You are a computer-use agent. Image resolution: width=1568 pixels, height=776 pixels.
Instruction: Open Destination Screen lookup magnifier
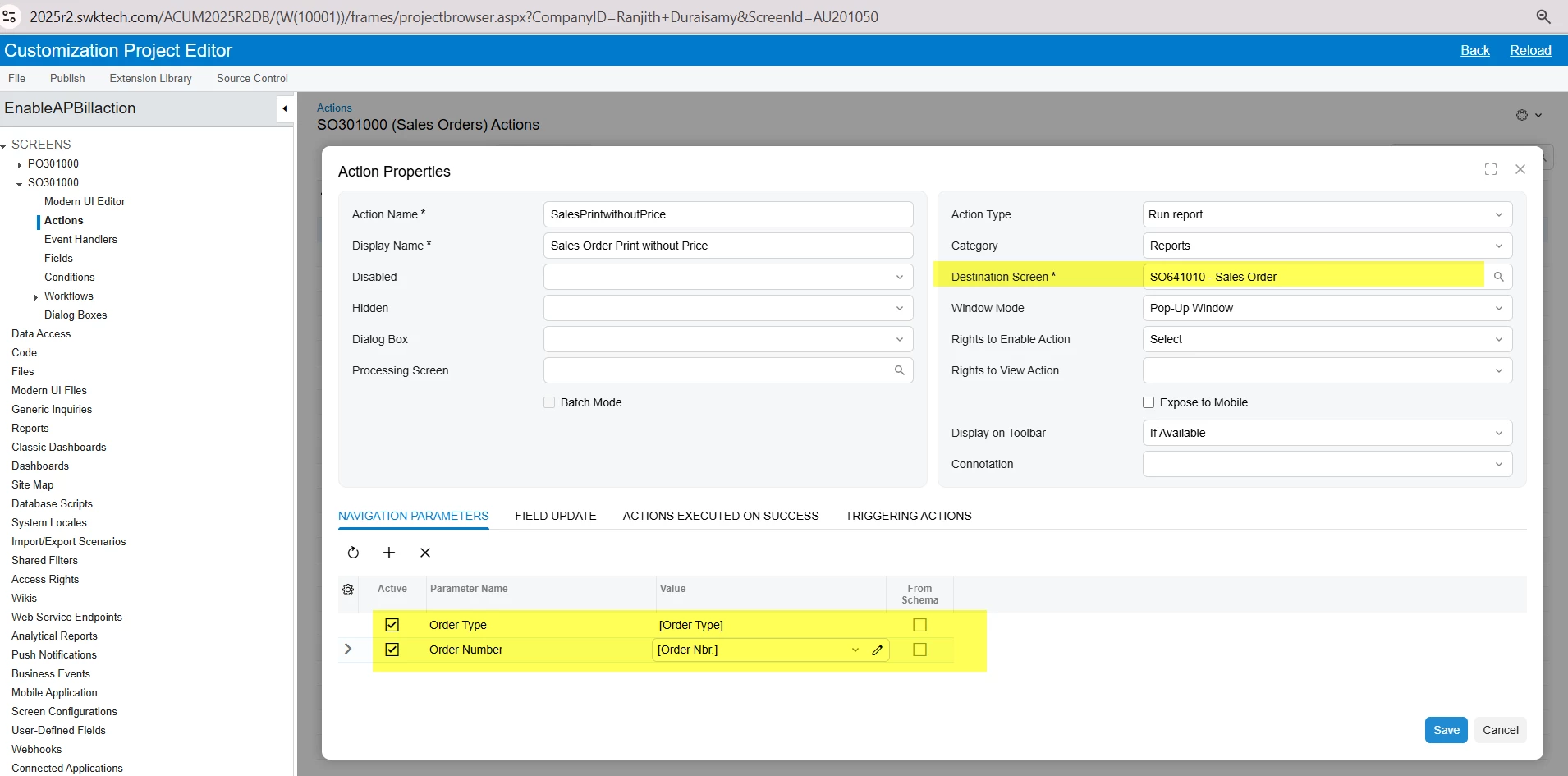click(1499, 277)
